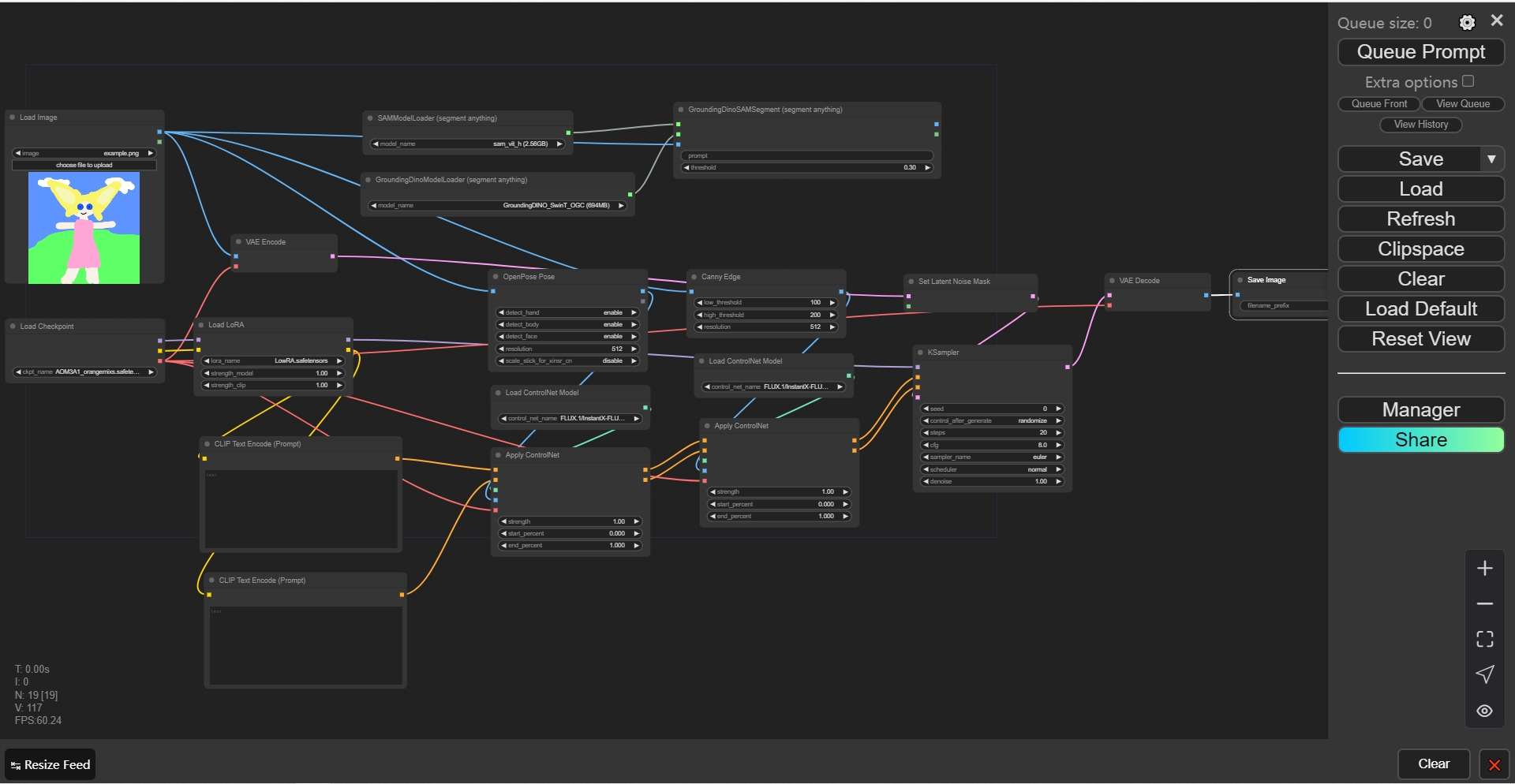Image resolution: width=1515 pixels, height=784 pixels.
Task: Open the scheduler selector in KSampler
Action: [993, 470]
